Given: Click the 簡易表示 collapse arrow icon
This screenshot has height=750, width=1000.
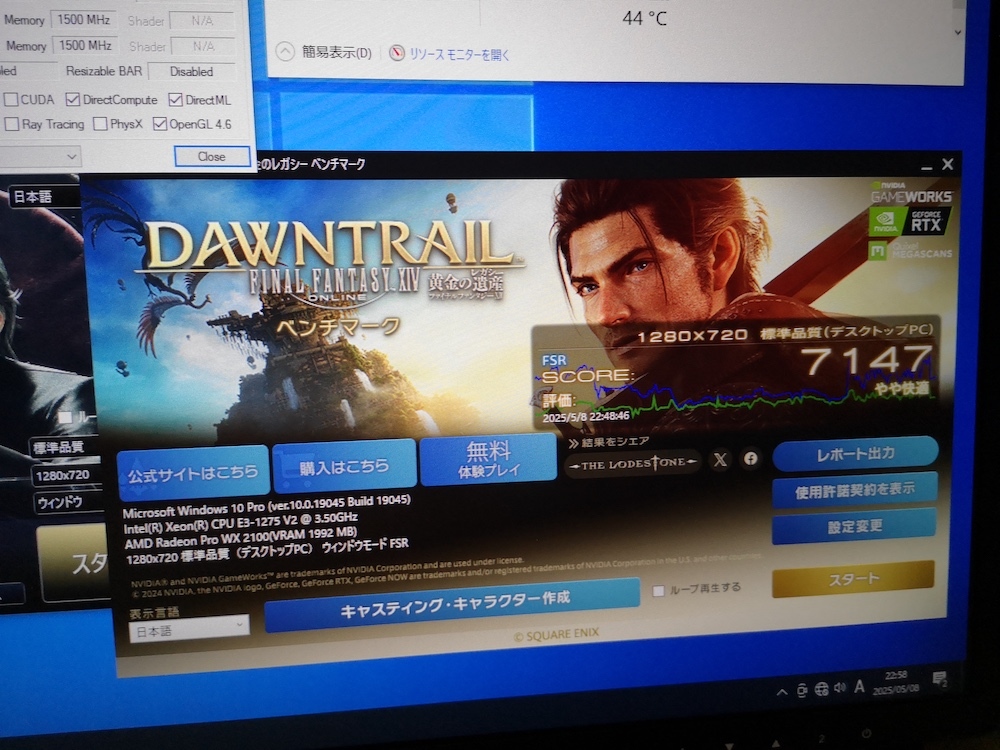Looking at the screenshot, I should point(285,52).
